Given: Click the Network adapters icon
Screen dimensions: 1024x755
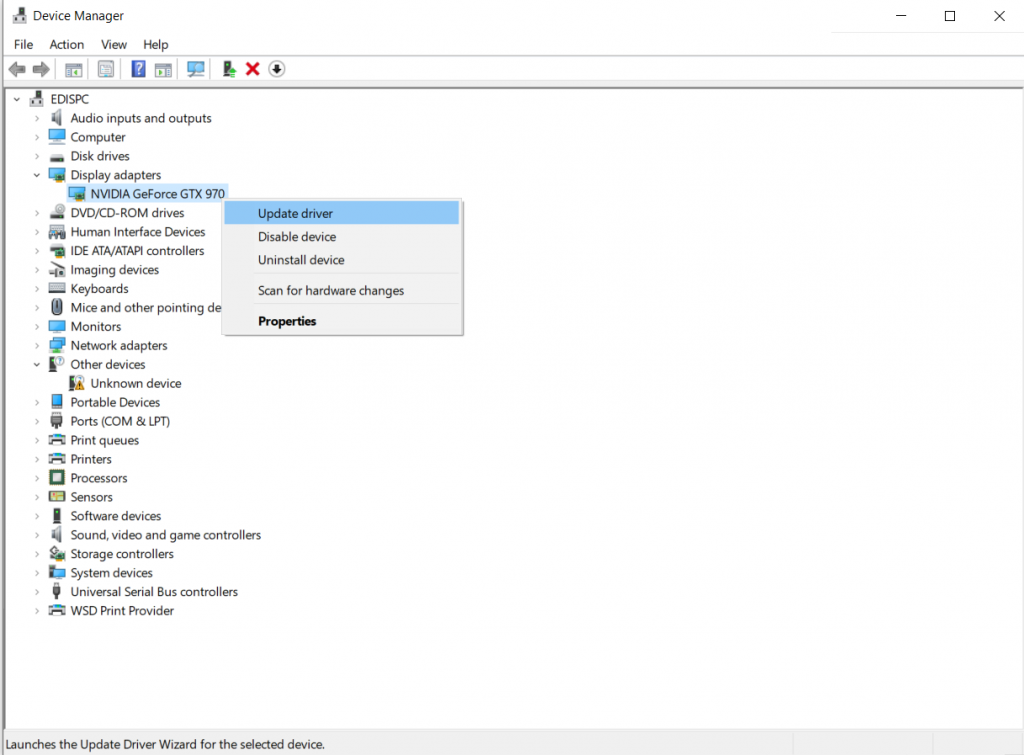Looking at the screenshot, I should 57,345.
